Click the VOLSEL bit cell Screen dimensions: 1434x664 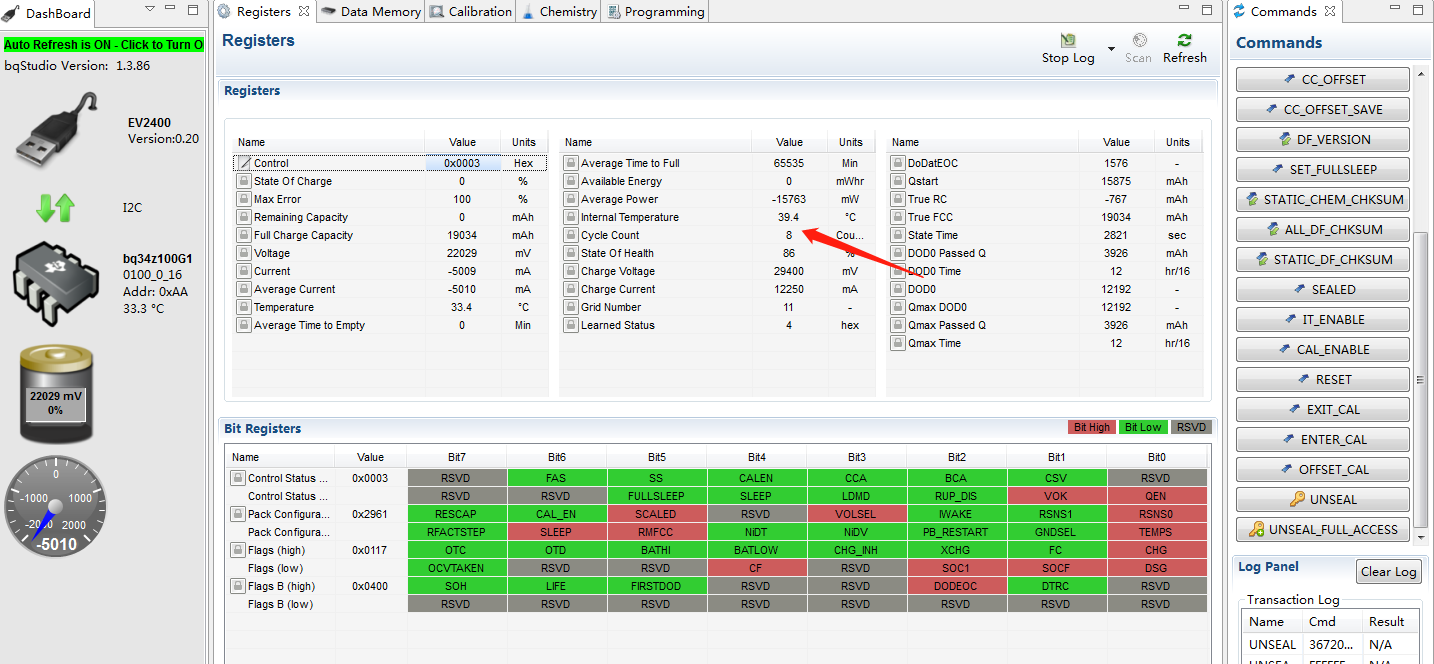click(x=856, y=514)
